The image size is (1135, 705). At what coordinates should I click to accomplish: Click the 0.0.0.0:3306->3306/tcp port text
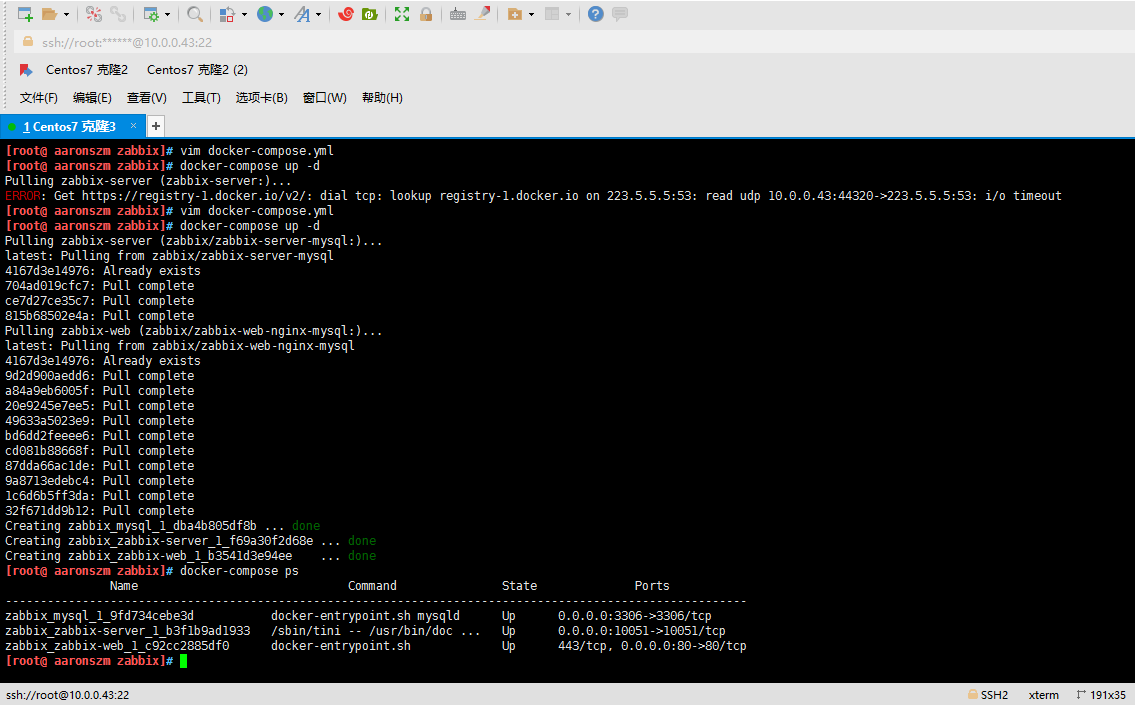[634, 616]
